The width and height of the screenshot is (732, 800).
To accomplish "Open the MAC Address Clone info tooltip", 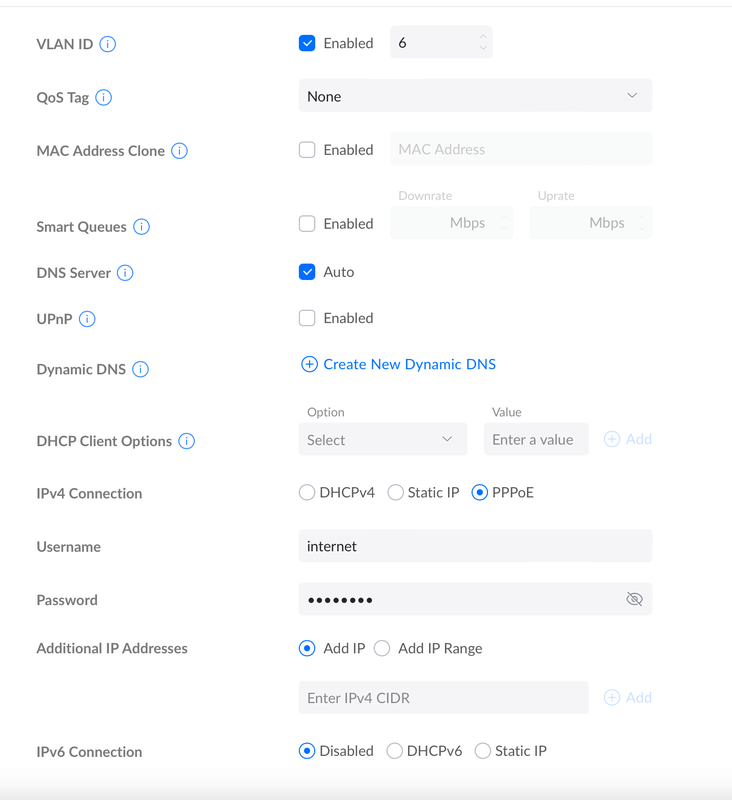I will point(179,151).
